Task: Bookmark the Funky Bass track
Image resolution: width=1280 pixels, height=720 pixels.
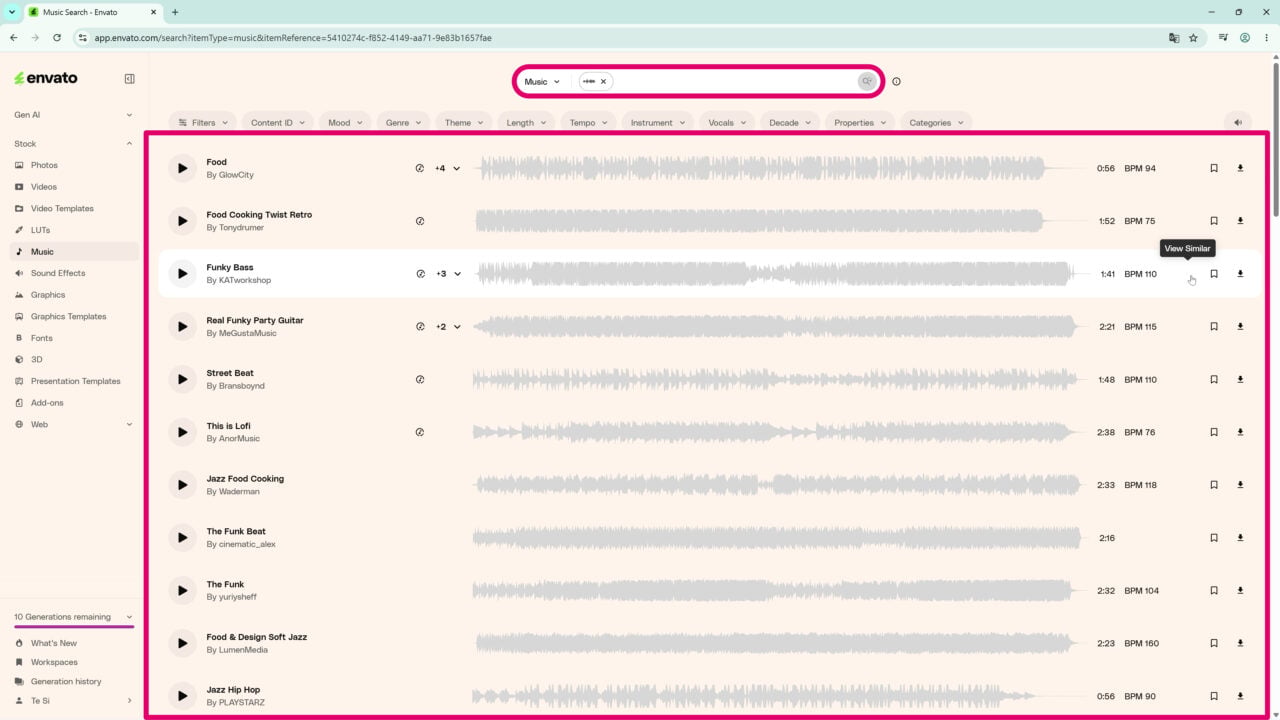Action: coord(1214,274)
